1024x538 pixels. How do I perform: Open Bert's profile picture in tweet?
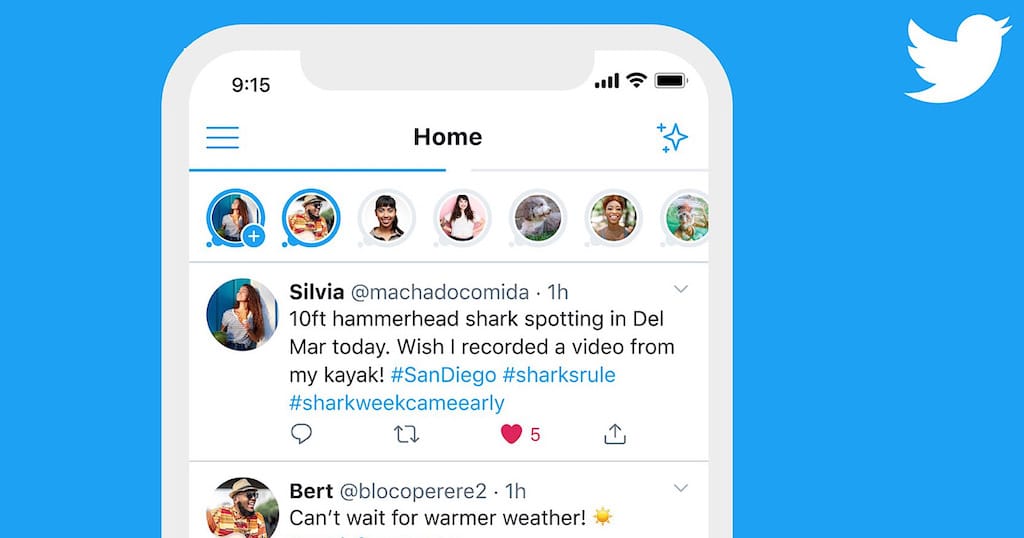[242, 508]
